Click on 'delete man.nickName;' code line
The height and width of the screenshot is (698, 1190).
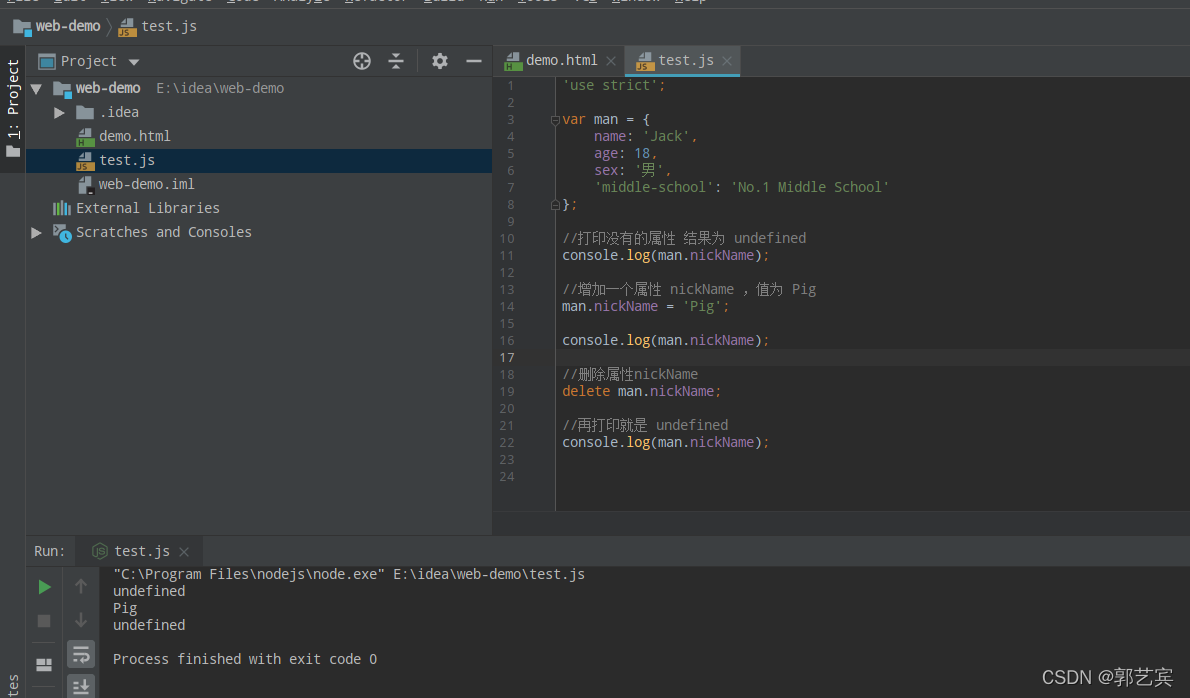(641, 391)
